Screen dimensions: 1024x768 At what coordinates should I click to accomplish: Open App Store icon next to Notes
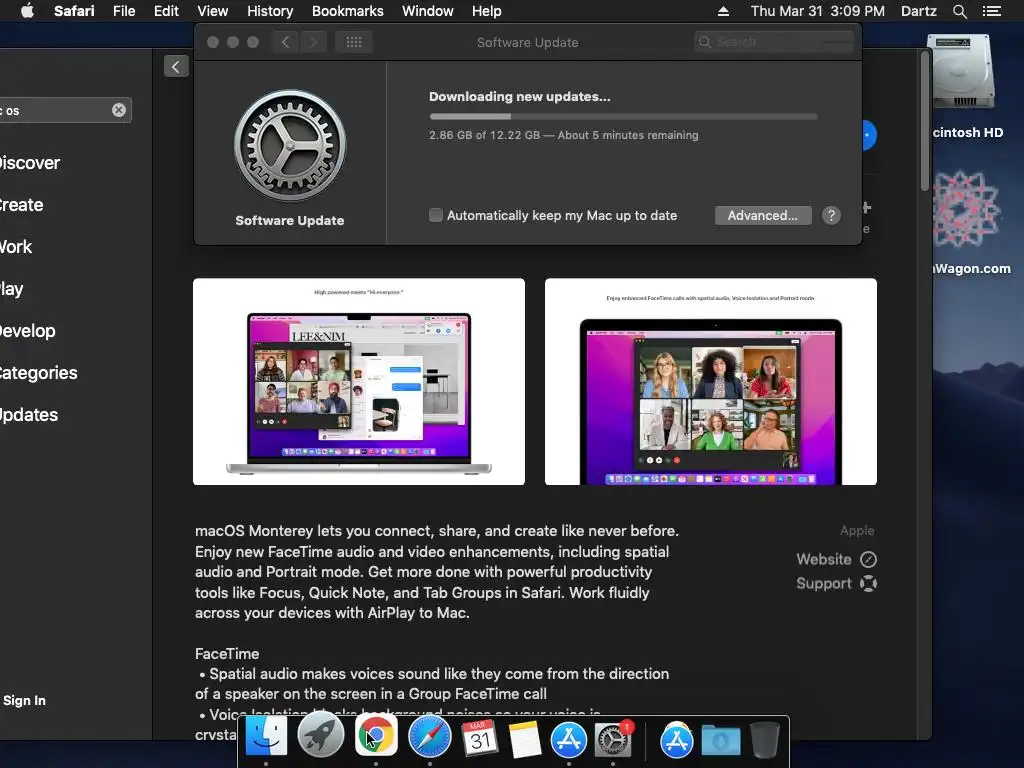coord(569,739)
